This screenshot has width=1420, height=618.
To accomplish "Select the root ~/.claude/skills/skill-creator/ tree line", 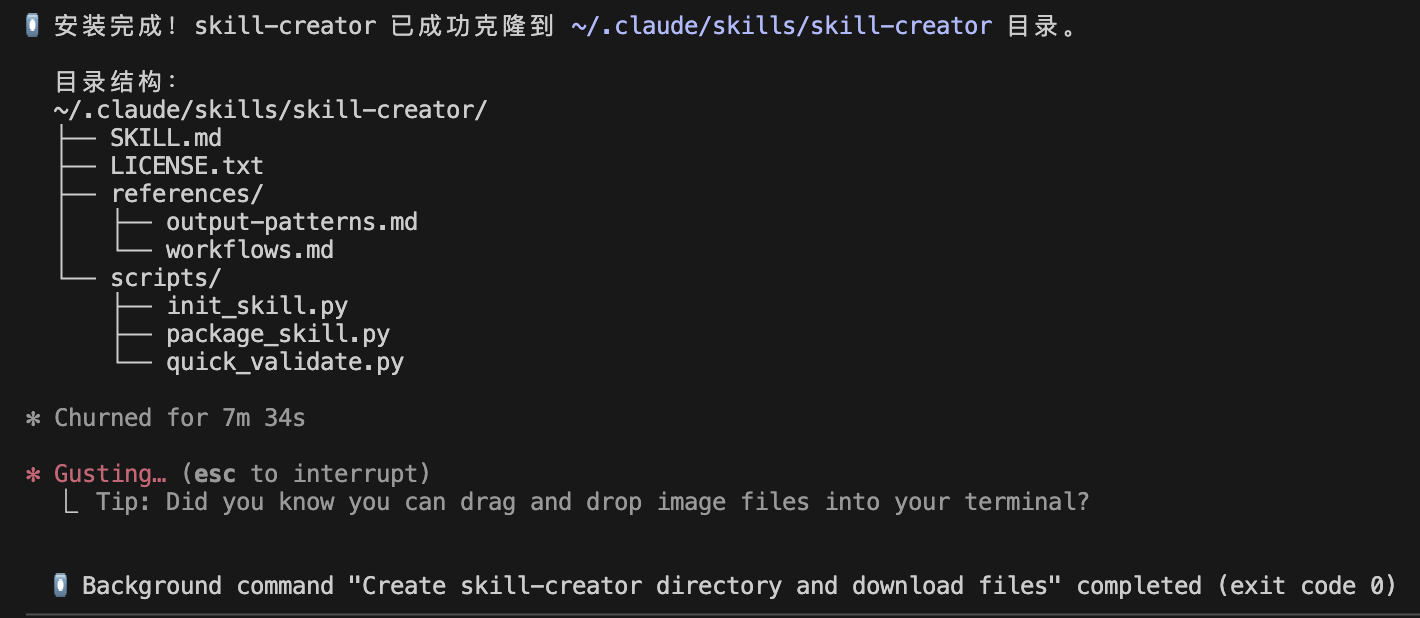I will click(270, 110).
